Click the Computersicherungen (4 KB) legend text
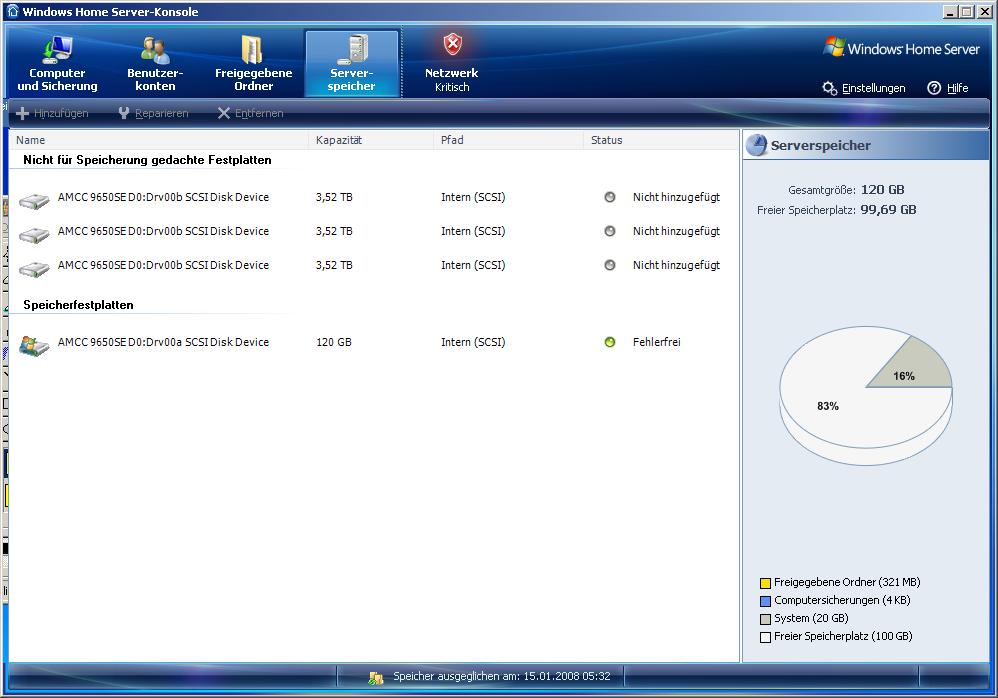Screen dimensions: 998x698 [842, 600]
